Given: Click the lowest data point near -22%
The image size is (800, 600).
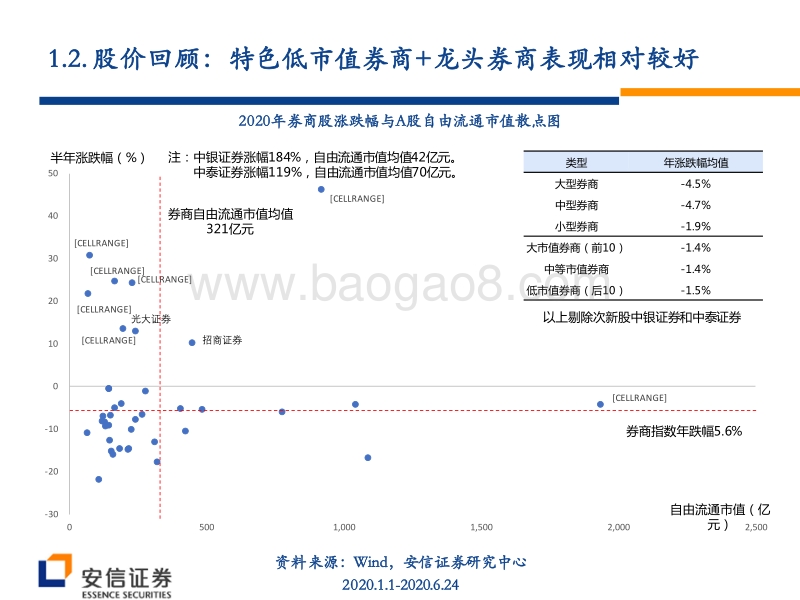Looking at the screenshot, I should tap(98, 479).
